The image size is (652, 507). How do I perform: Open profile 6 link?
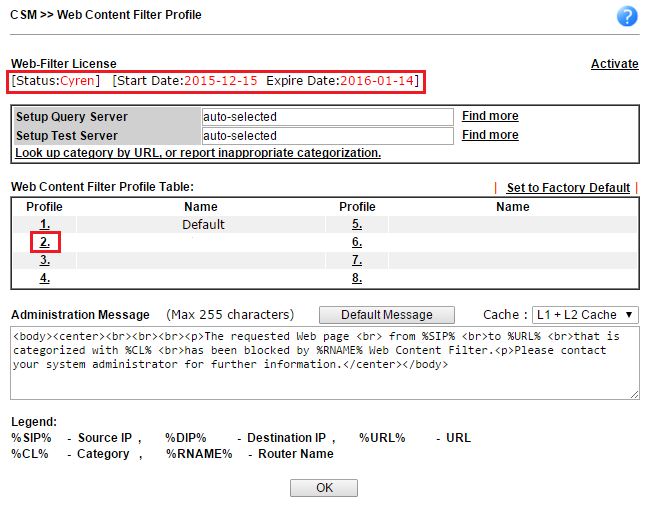click(357, 242)
